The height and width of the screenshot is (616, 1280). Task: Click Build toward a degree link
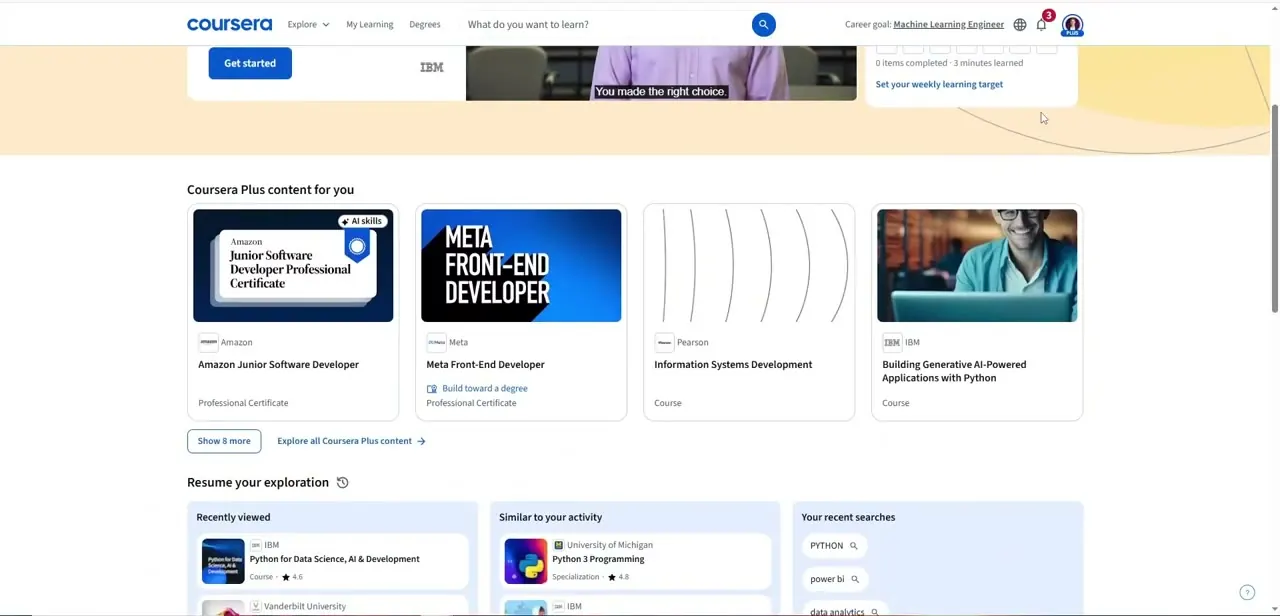[x=485, y=388]
